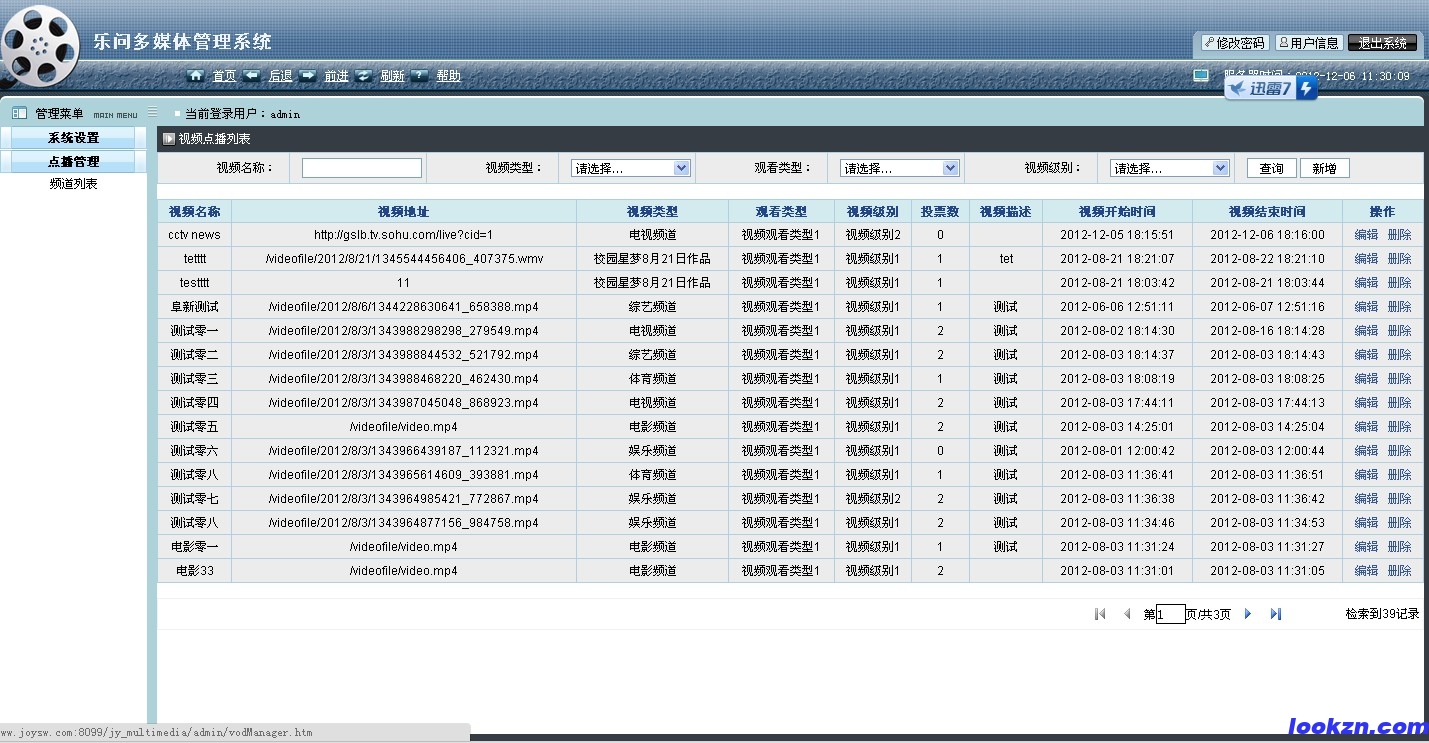Click the 首页 home icon

(x=196, y=76)
